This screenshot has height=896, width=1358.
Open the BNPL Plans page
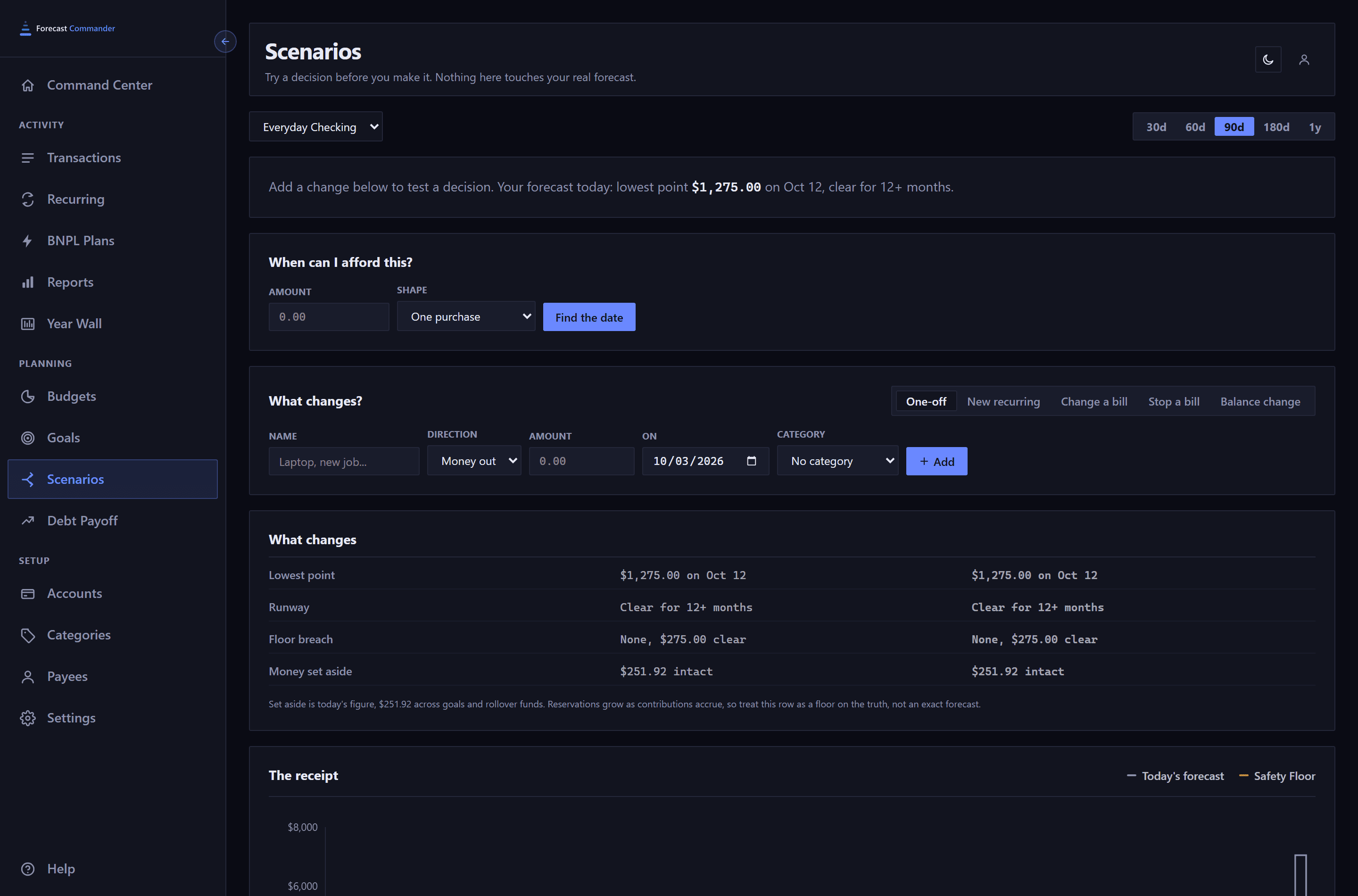pos(113,241)
